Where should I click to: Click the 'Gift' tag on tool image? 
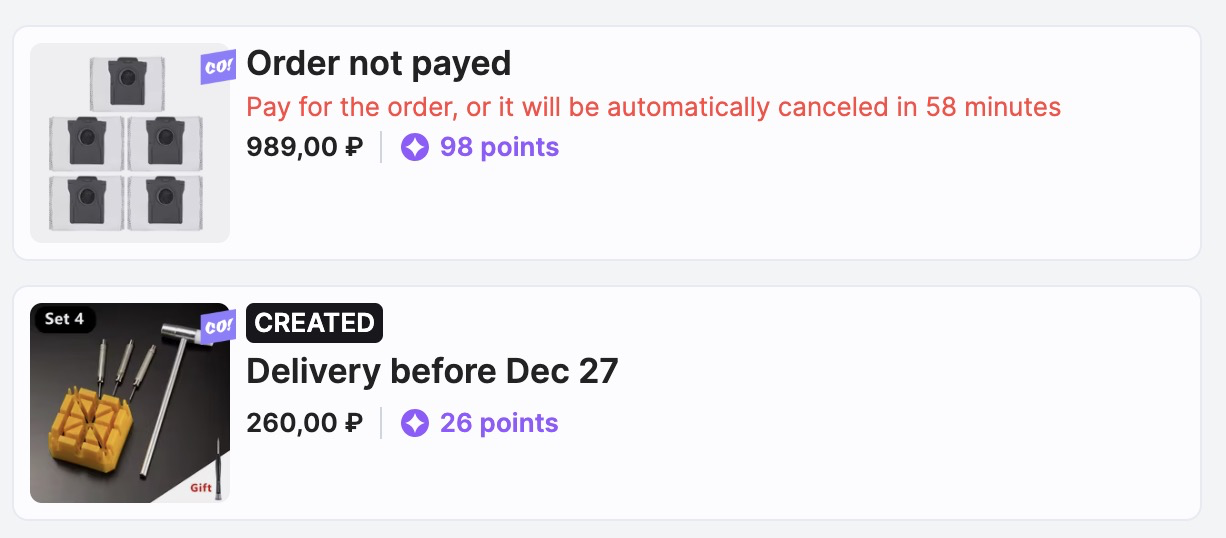click(x=201, y=488)
